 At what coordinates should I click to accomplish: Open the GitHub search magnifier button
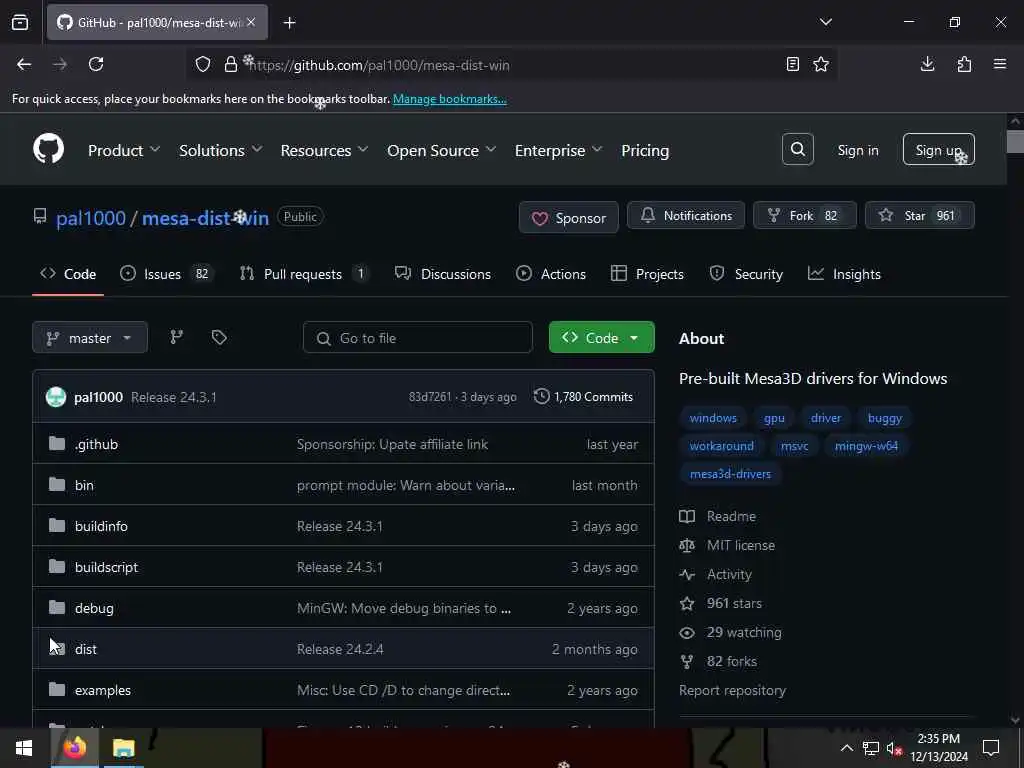coord(797,150)
